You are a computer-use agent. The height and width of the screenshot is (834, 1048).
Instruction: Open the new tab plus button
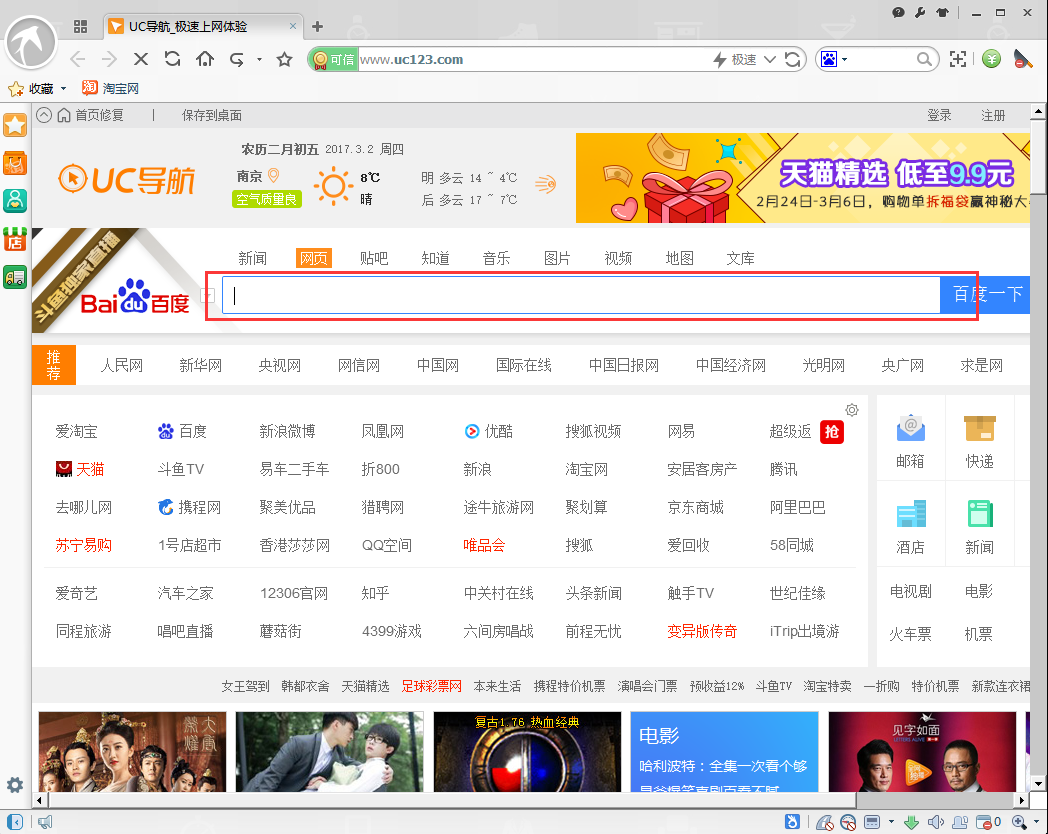[317, 26]
